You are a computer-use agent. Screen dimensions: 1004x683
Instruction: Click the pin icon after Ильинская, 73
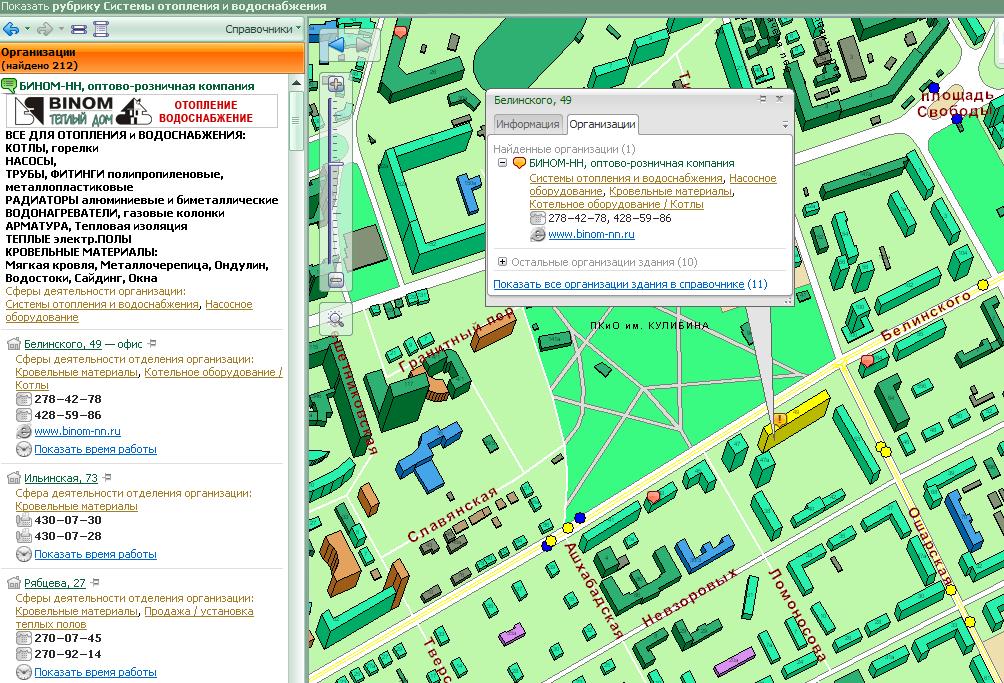(x=107, y=478)
